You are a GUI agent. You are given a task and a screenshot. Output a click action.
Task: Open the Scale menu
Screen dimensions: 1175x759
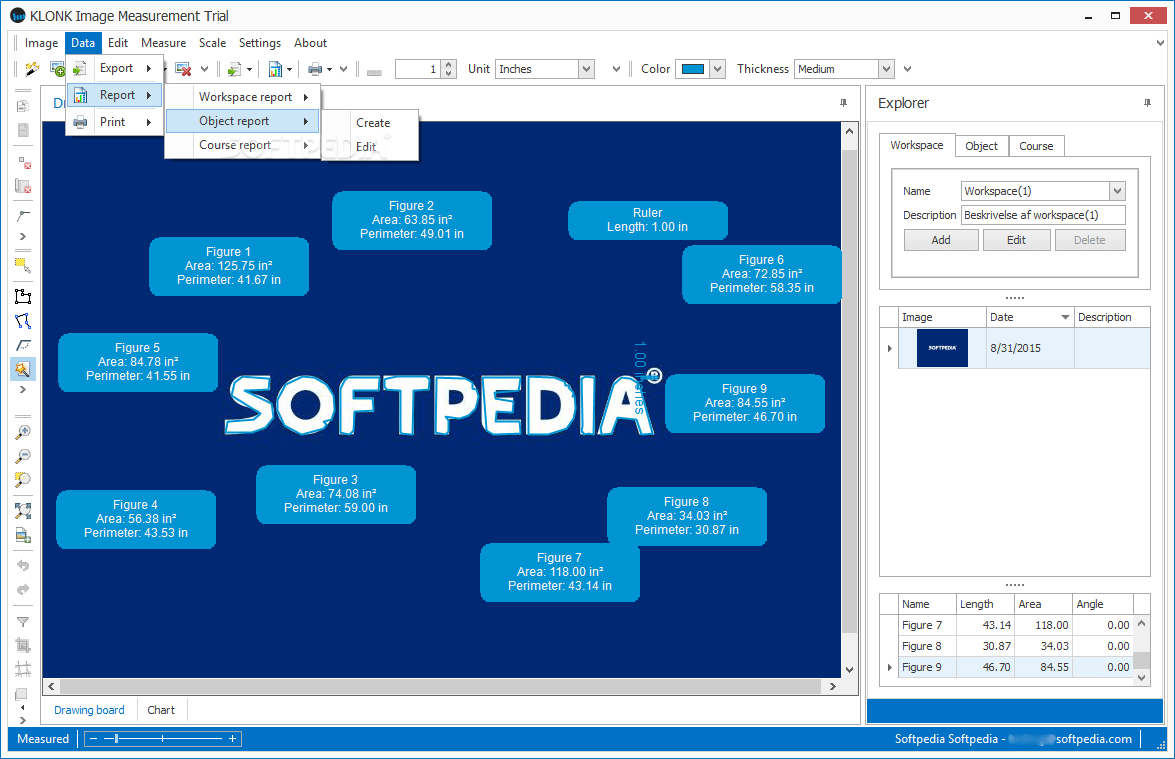(x=212, y=43)
